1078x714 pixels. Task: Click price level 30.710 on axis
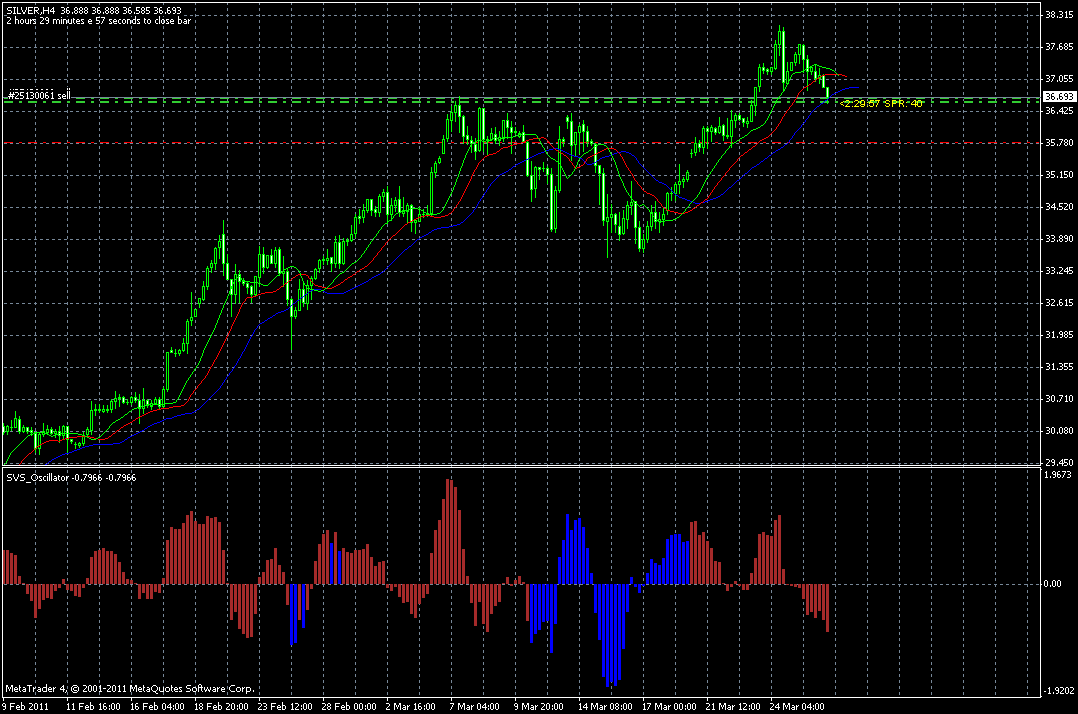(x=1059, y=399)
